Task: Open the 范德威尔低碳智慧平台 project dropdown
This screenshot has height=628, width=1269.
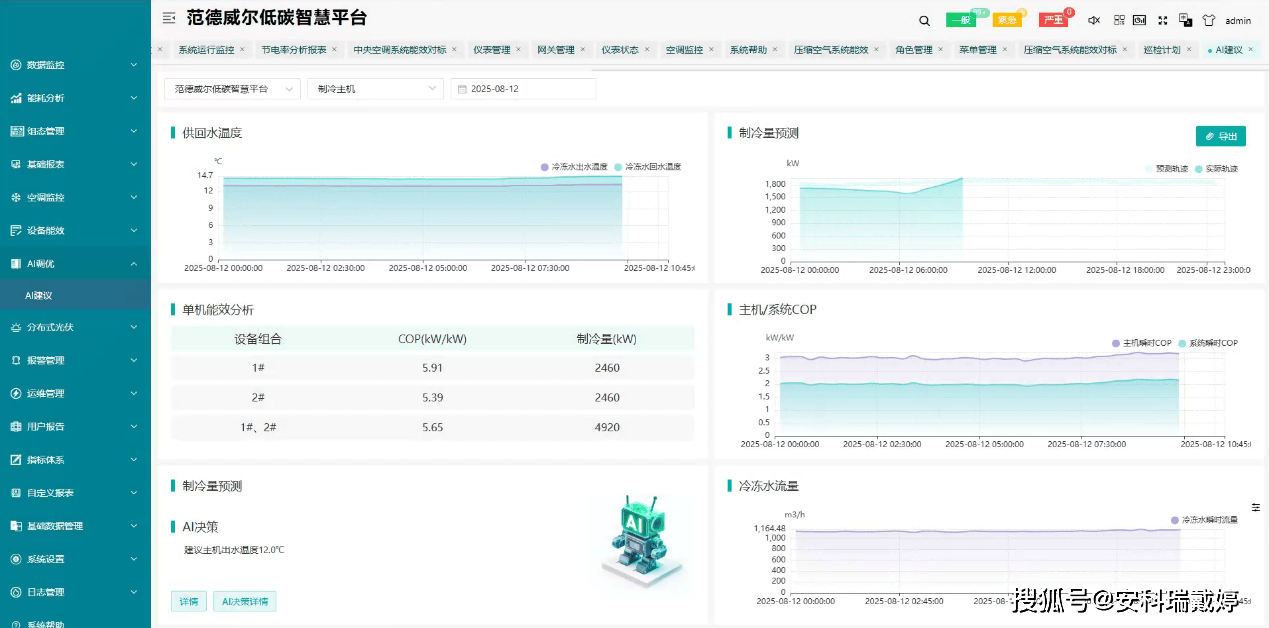Action: [232, 89]
